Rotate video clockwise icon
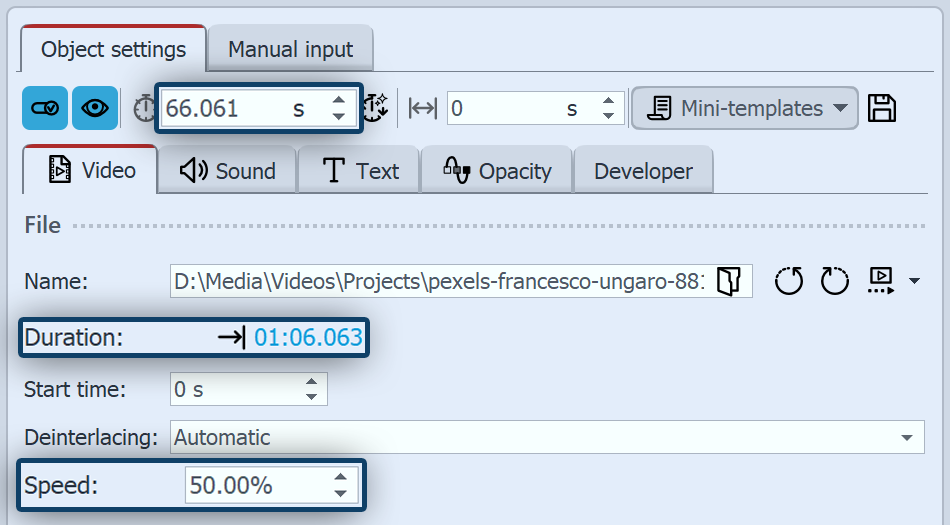Screen dimensions: 950x525 (835, 282)
